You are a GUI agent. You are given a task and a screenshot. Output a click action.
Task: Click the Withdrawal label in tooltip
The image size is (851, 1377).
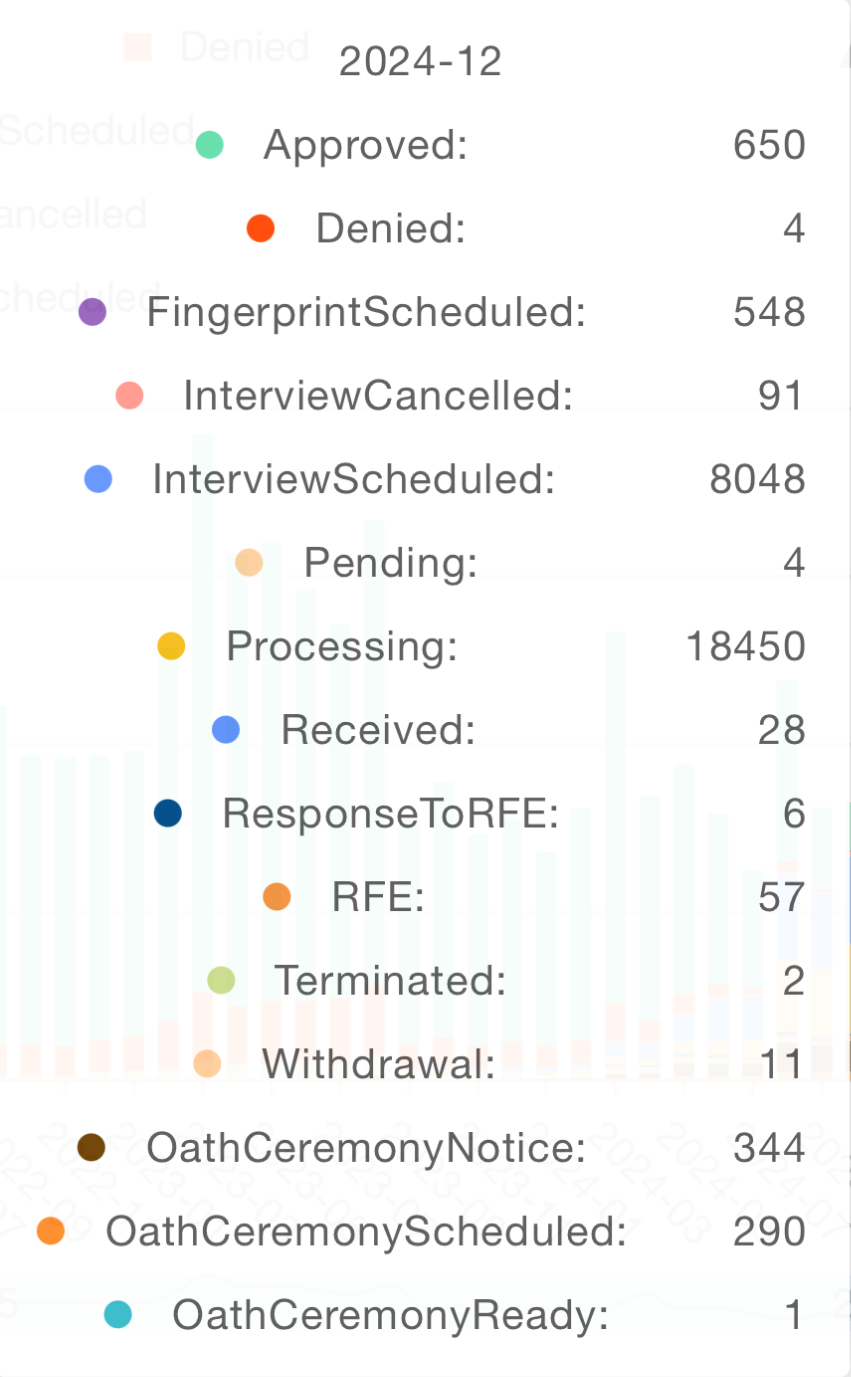[x=379, y=1064]
